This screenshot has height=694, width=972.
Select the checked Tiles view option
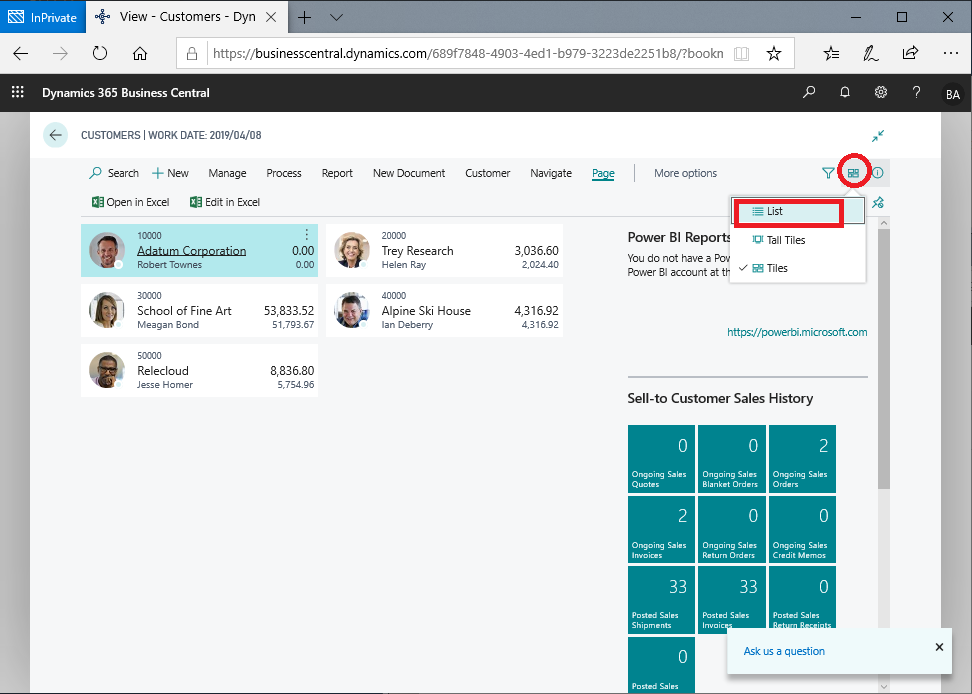click(797, 268)
